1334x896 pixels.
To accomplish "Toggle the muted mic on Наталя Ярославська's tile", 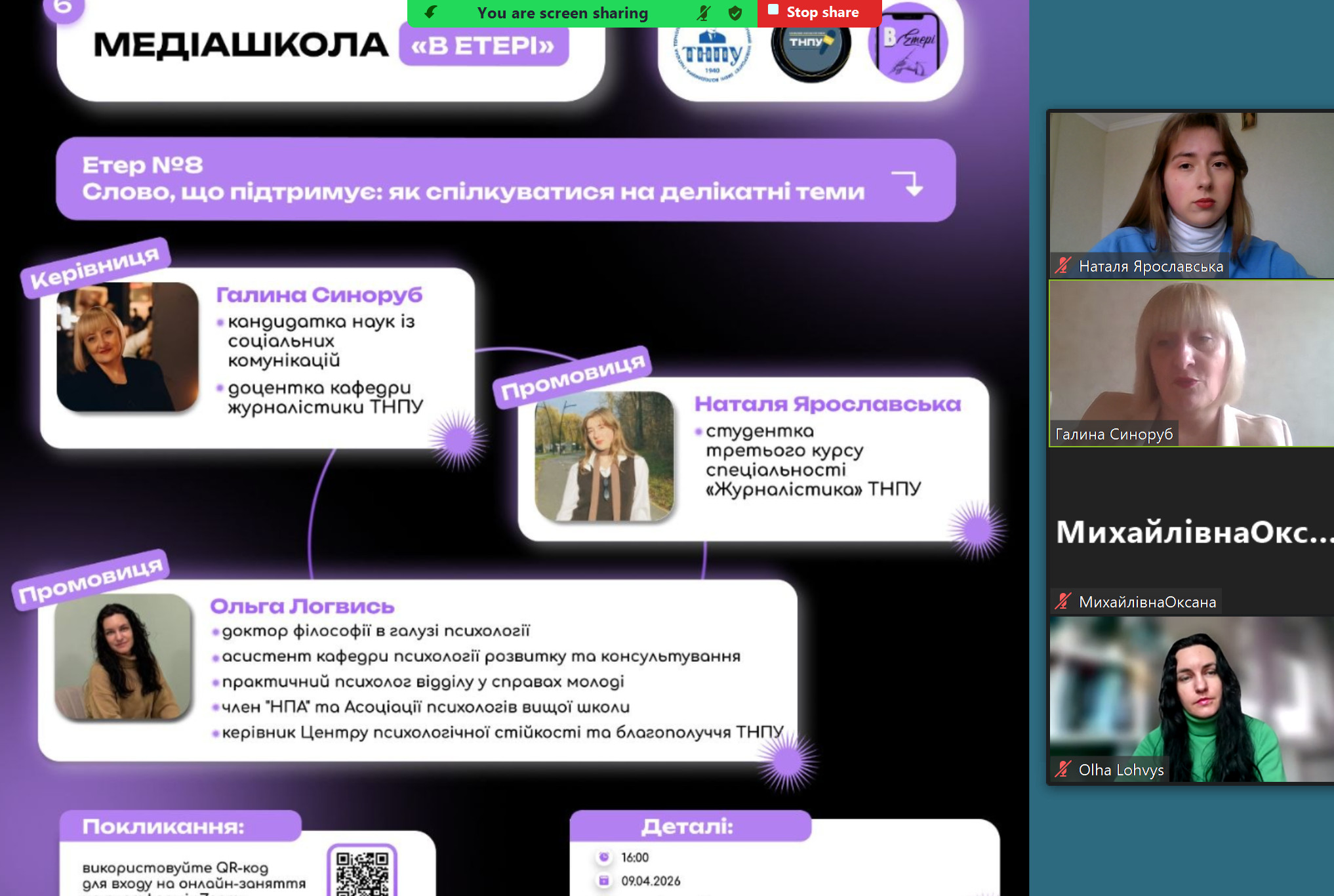I will (x=1064, y=266).
